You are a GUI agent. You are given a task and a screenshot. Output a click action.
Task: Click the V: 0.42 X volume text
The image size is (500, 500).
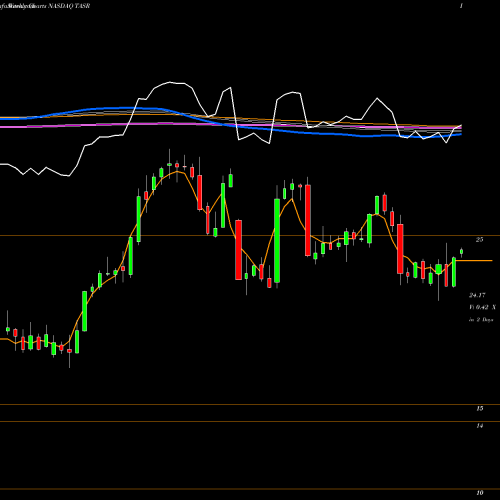point(482,307)
